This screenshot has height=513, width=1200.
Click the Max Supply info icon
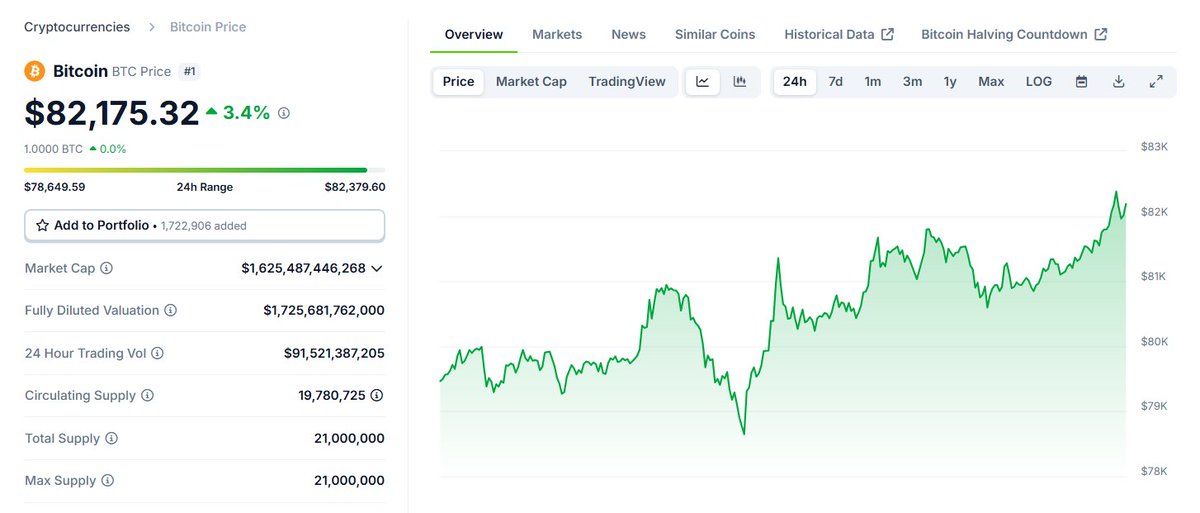pyautogui.click(x=107, y=481)
